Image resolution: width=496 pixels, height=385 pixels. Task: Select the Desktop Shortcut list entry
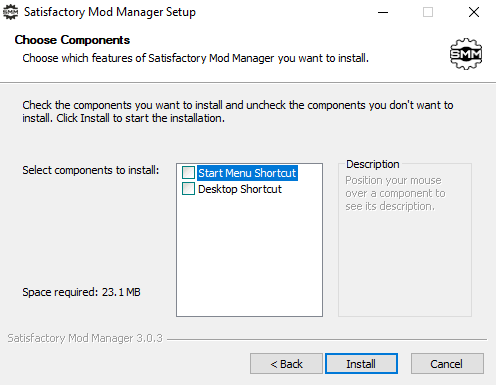click(240, 189)
